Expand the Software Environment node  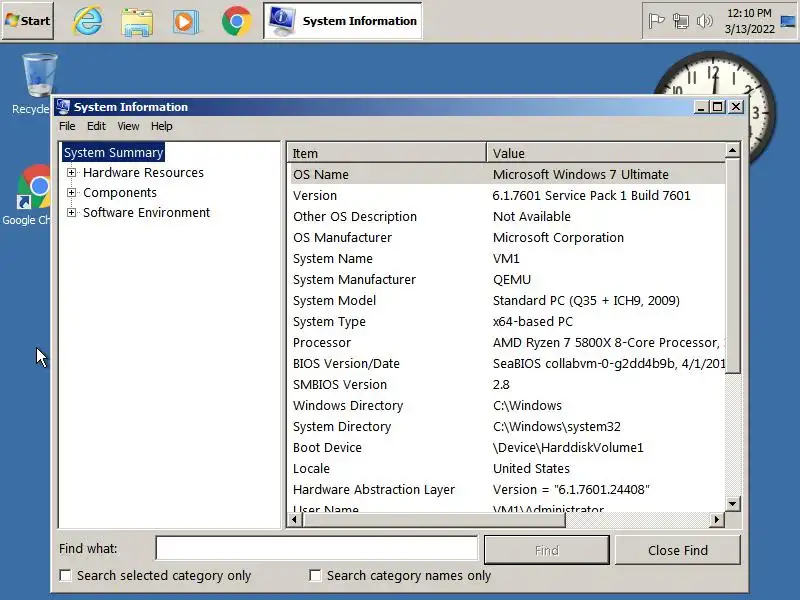pyautogui.click(x=71, y=212)
